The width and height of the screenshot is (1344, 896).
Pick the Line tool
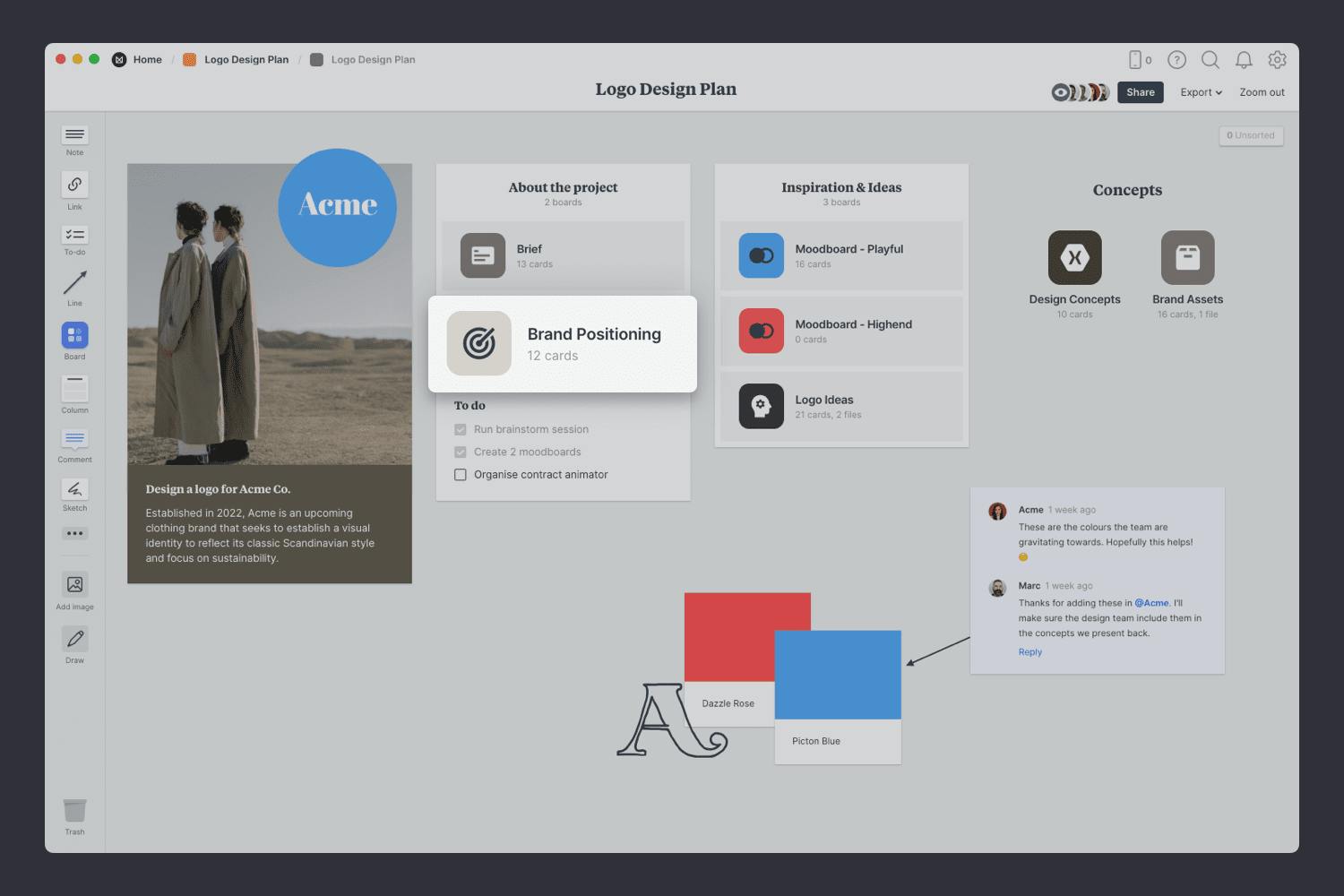[x=74, y=284]
